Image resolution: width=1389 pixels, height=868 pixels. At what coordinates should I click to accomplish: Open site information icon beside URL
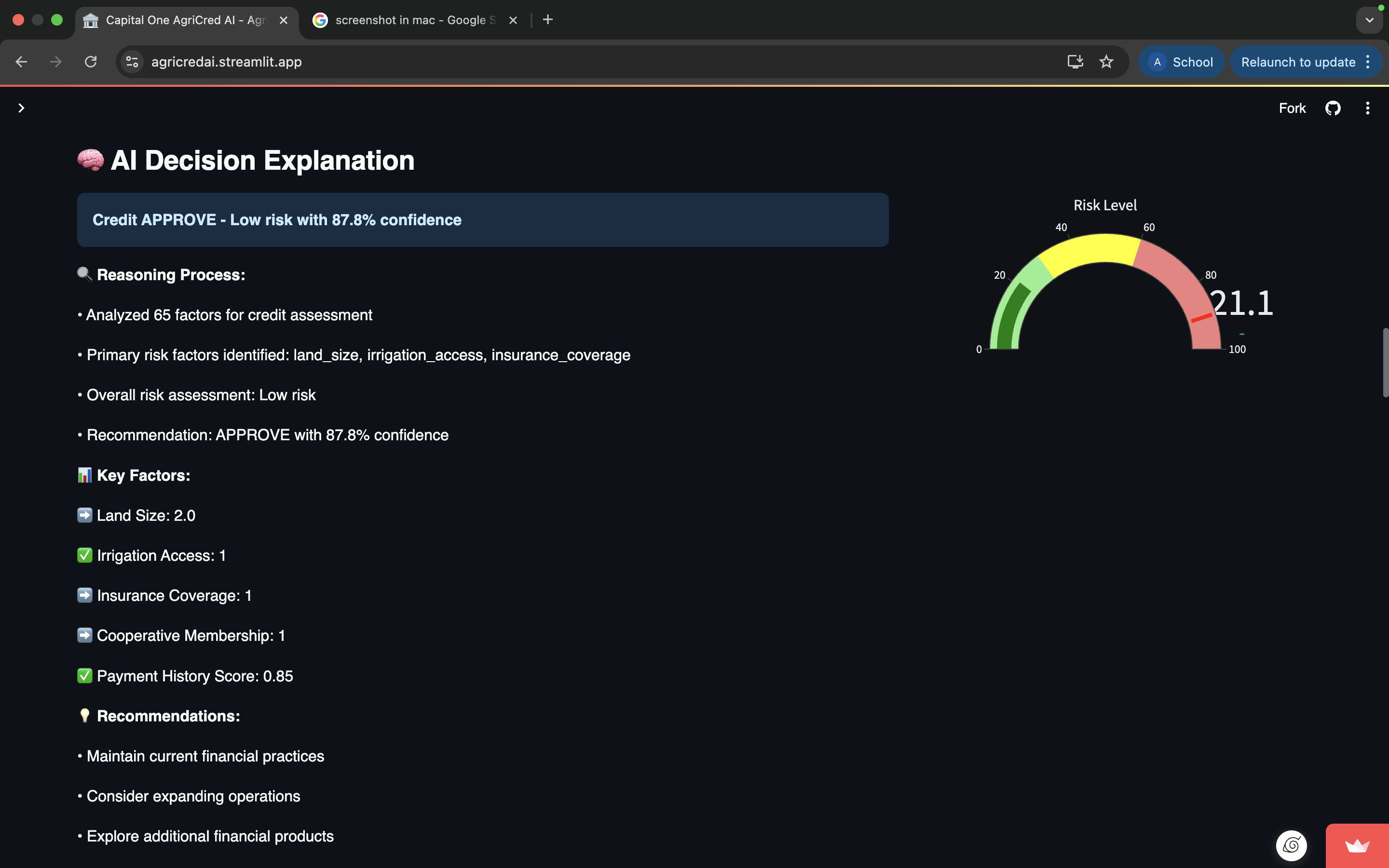tap(132, 62)
